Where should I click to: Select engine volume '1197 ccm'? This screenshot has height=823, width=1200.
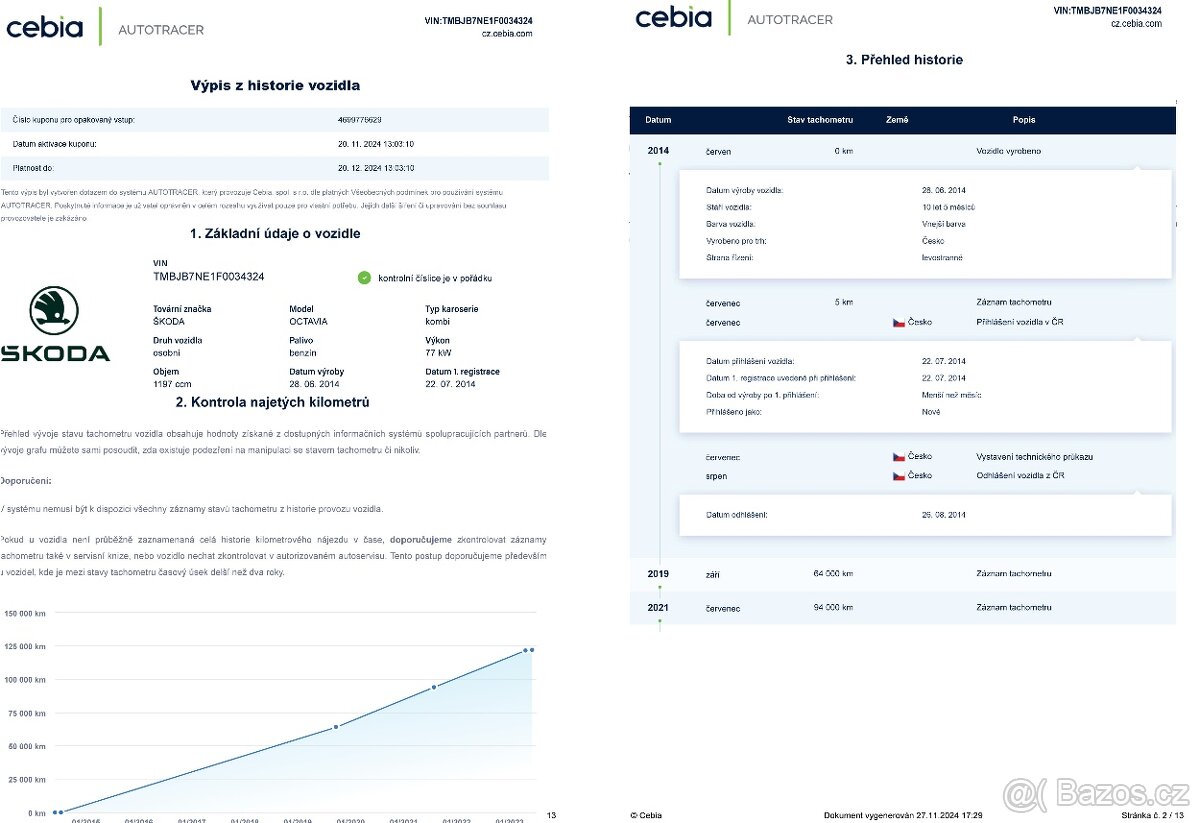pyautogui.click(x=172, y=384)
